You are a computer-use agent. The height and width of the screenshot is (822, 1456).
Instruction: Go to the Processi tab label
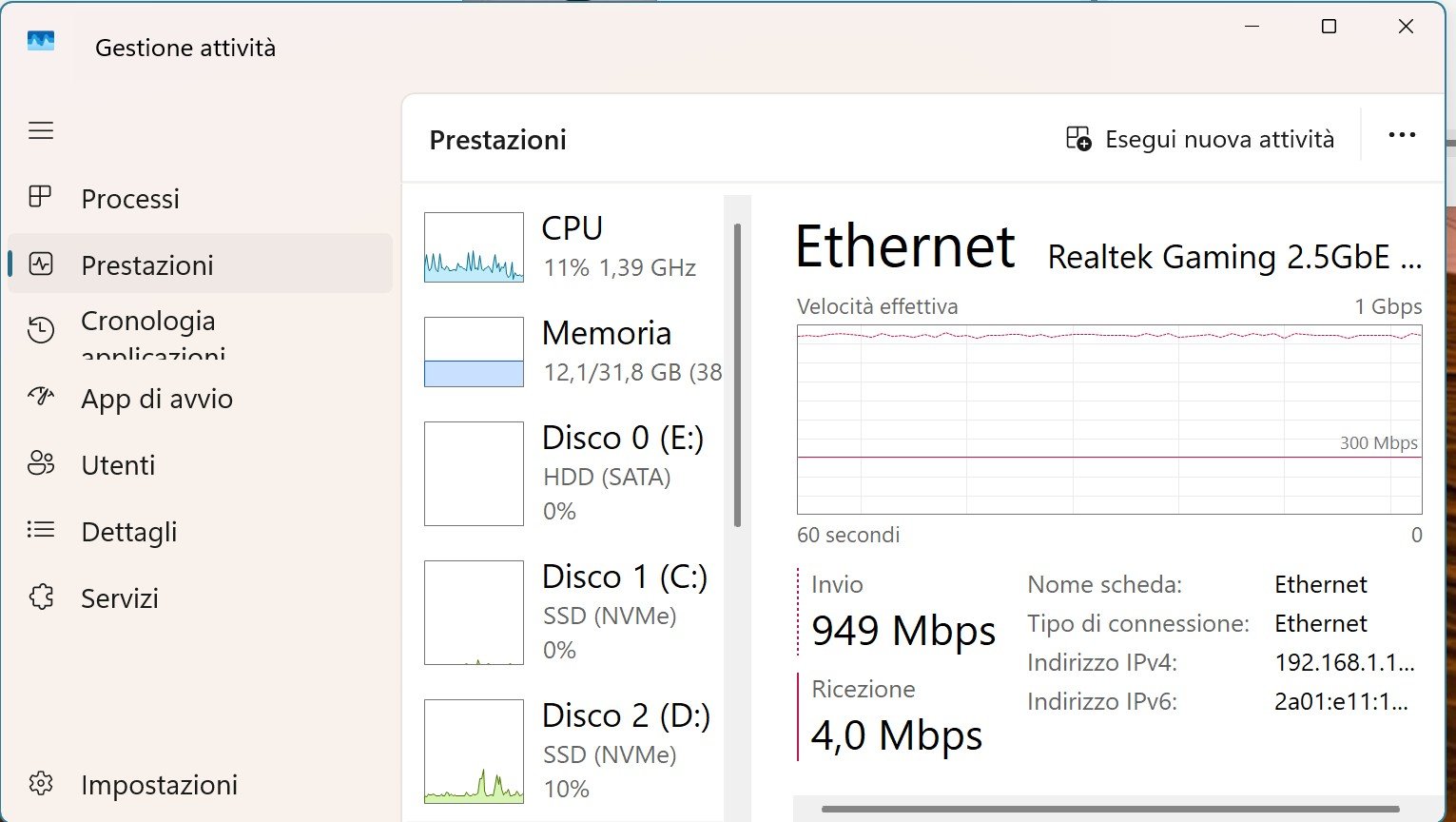tap(130, 199)
